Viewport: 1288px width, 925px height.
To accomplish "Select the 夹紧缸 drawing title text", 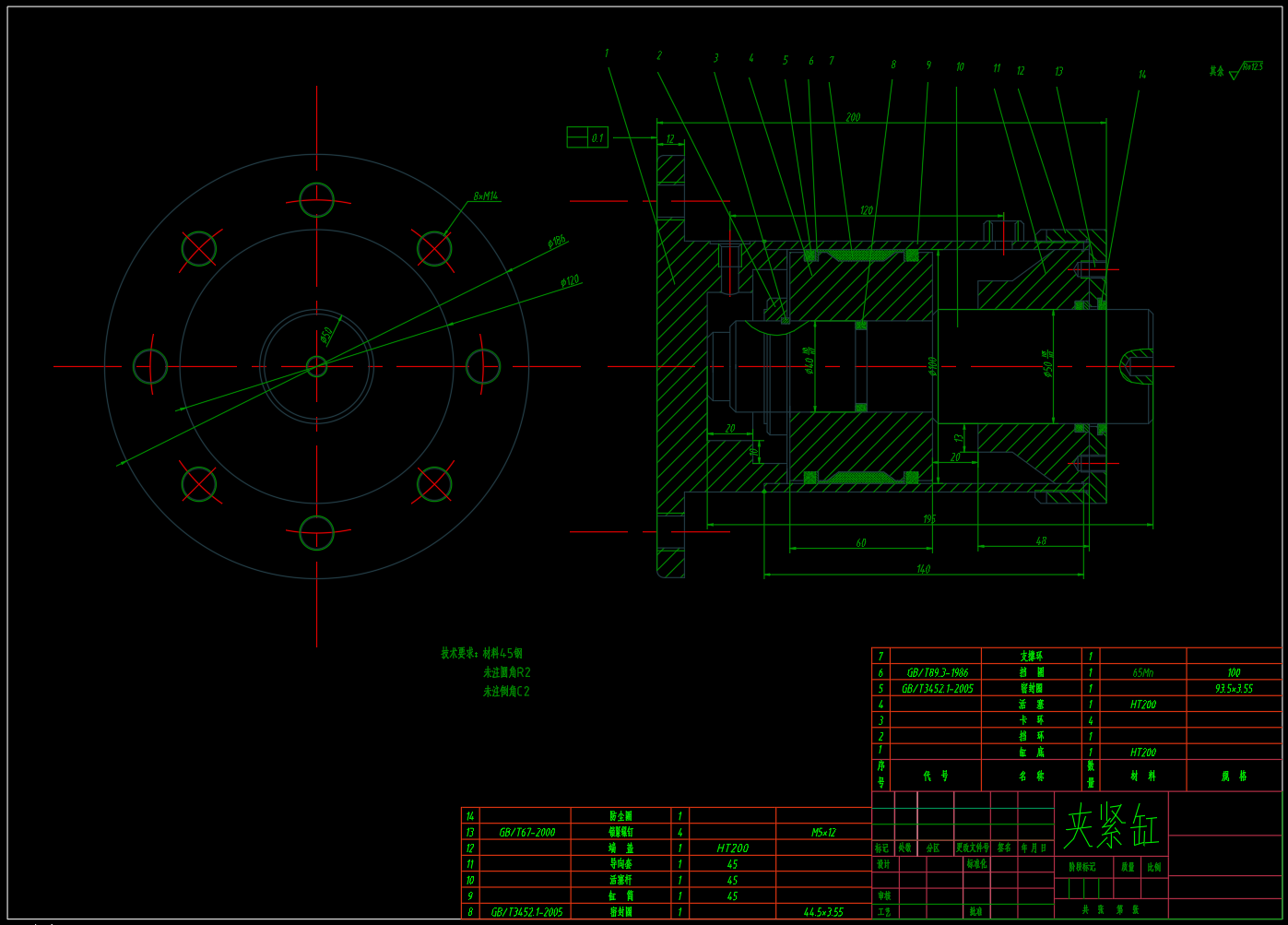I will [x=1111, y=825].
